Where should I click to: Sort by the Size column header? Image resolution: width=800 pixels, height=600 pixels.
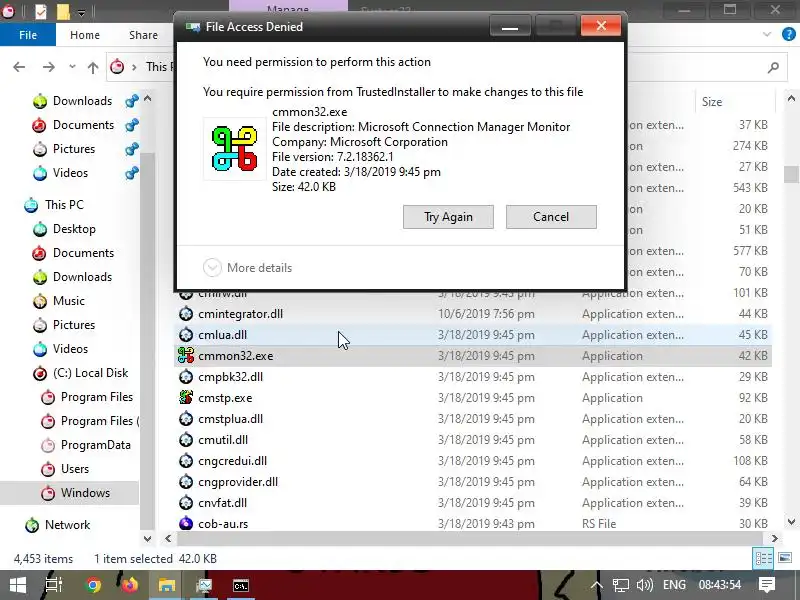click(711, 102)
